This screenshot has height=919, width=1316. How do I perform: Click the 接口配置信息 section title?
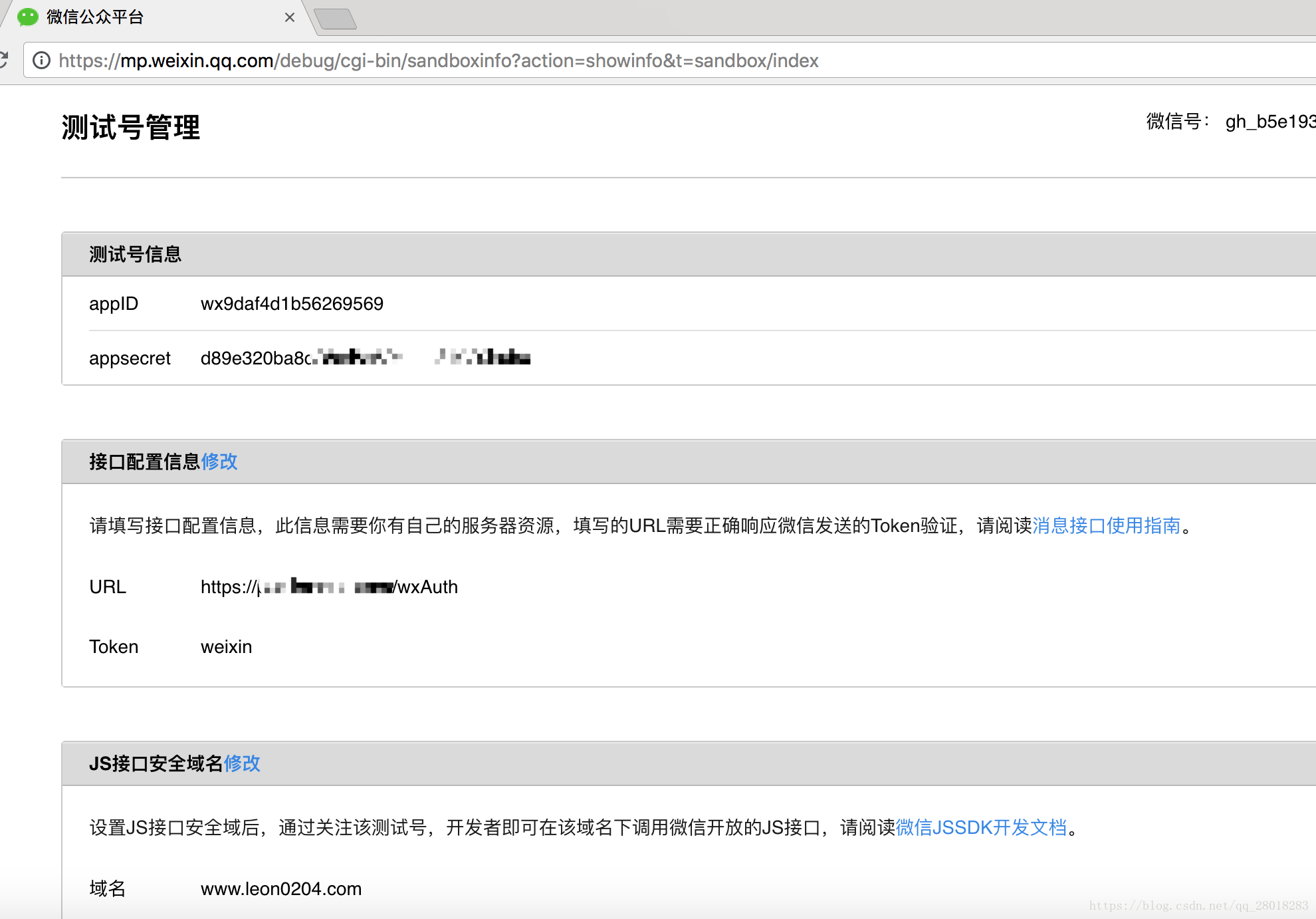(145, 461)
